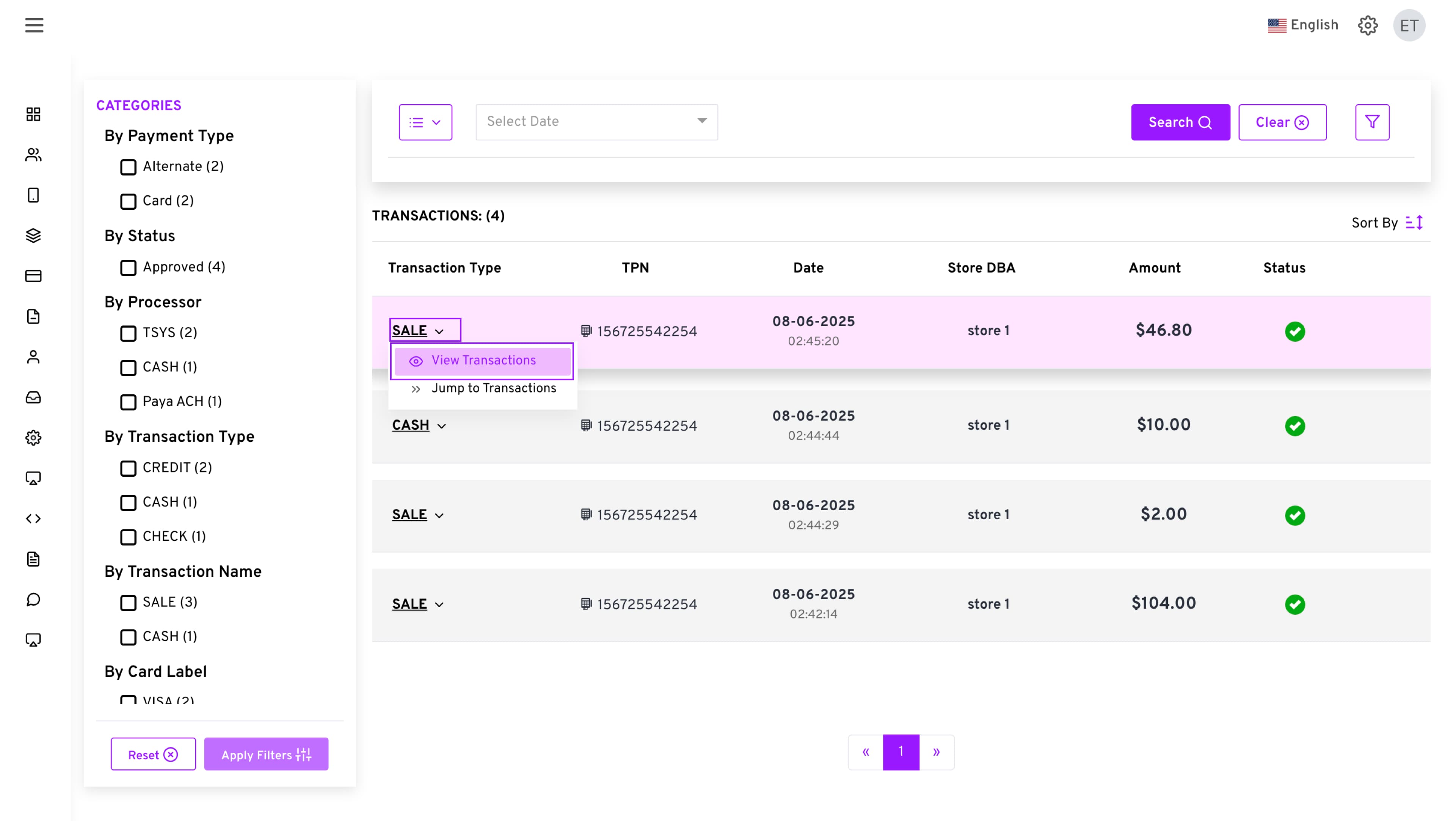Open settings gear in top header
This screenshot has width=1456, height=821.
tap(1367, 25)
